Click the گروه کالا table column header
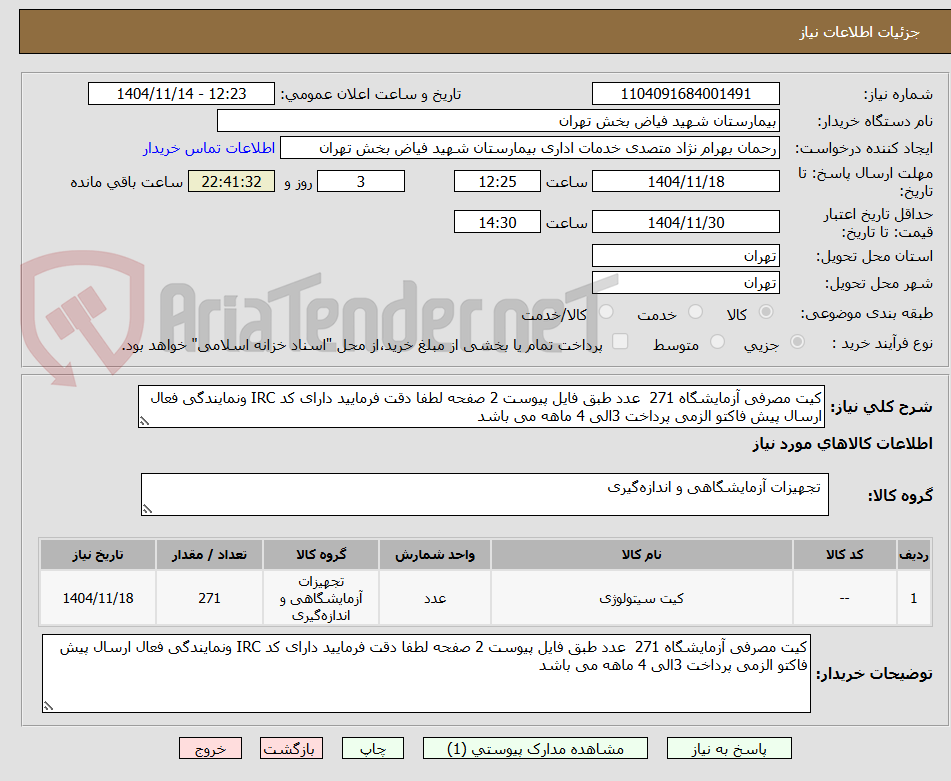The height and width of the screenshot is (781, 951). point(321,554)
